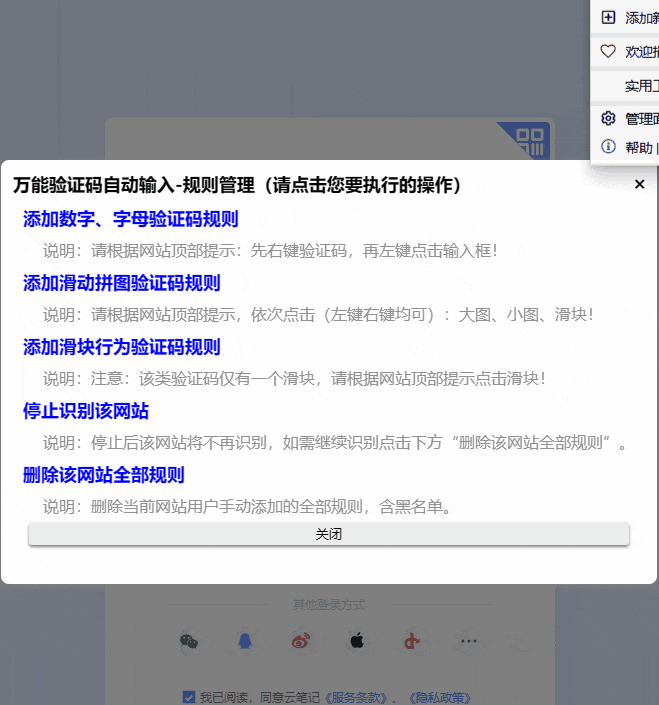The width and height of the screenshot is (659, 705).
Task: Close rule dialog with the X
Action: coord(640,184)
